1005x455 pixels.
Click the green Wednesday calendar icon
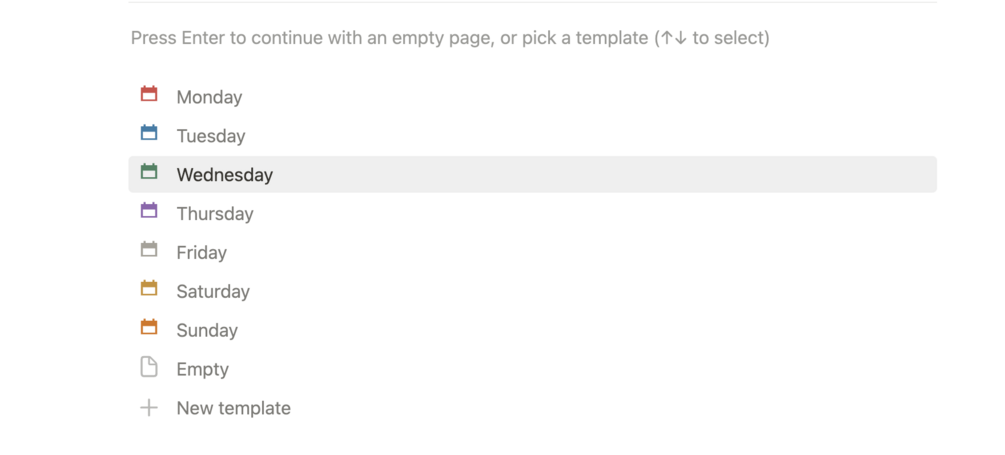[149, 172]
